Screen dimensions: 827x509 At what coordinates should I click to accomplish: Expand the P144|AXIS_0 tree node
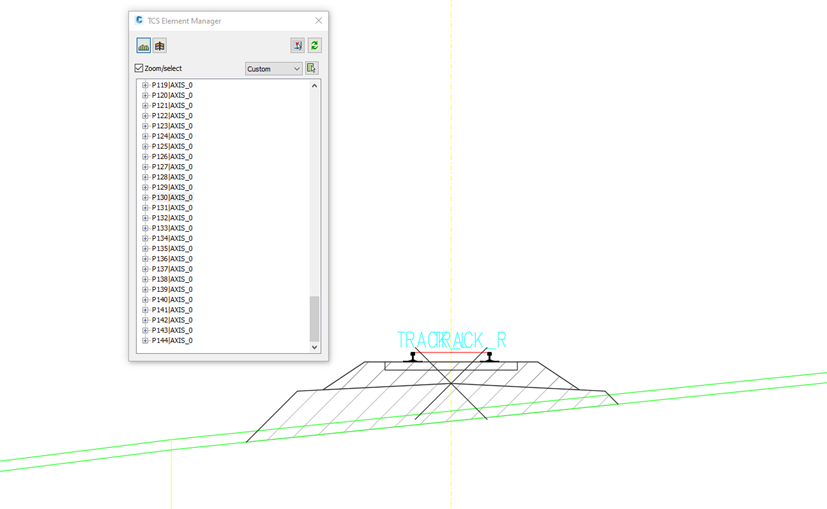[x=145, y=341]
